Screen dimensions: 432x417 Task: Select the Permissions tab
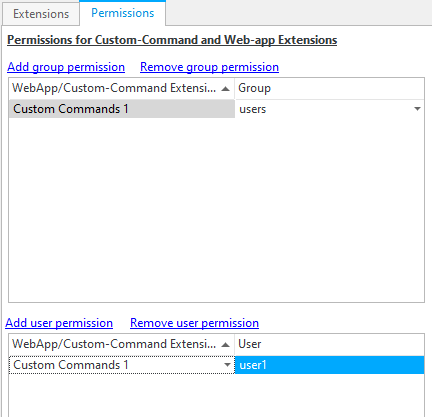point(123,13)
